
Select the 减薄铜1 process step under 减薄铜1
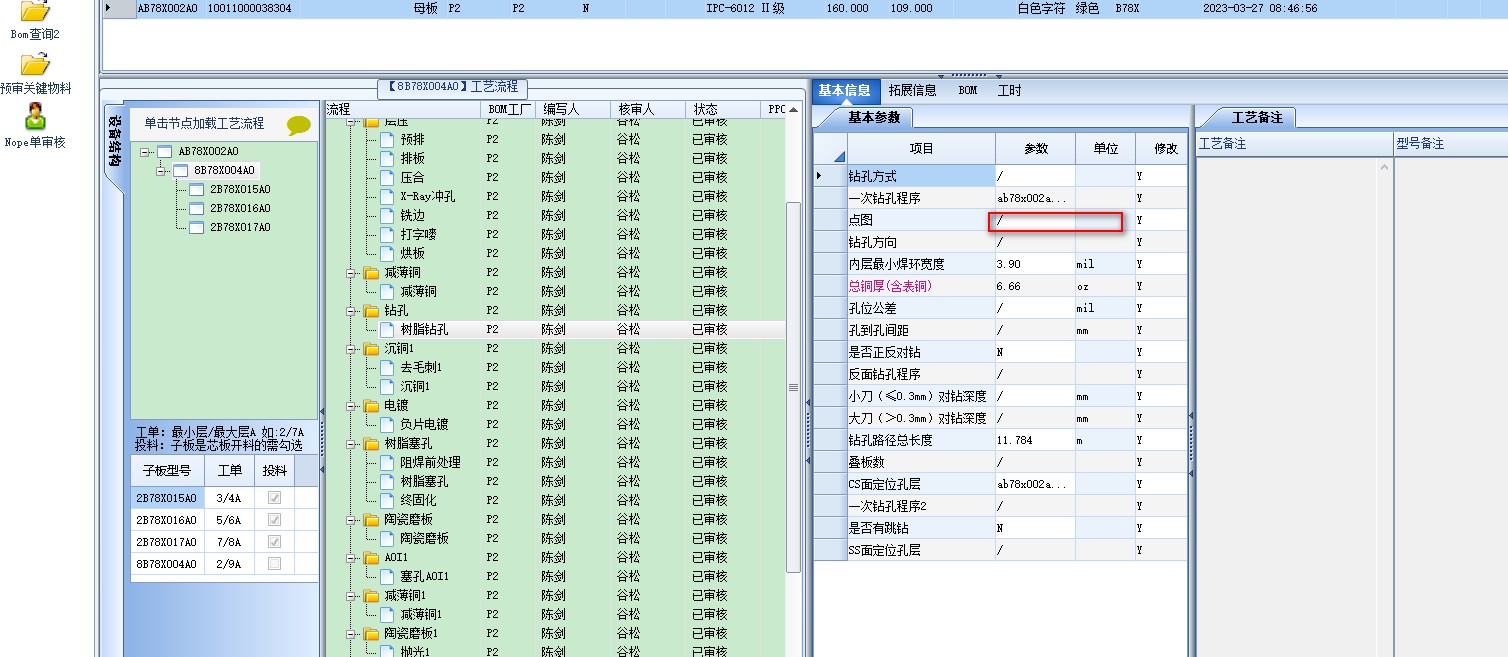coord(421,614)
